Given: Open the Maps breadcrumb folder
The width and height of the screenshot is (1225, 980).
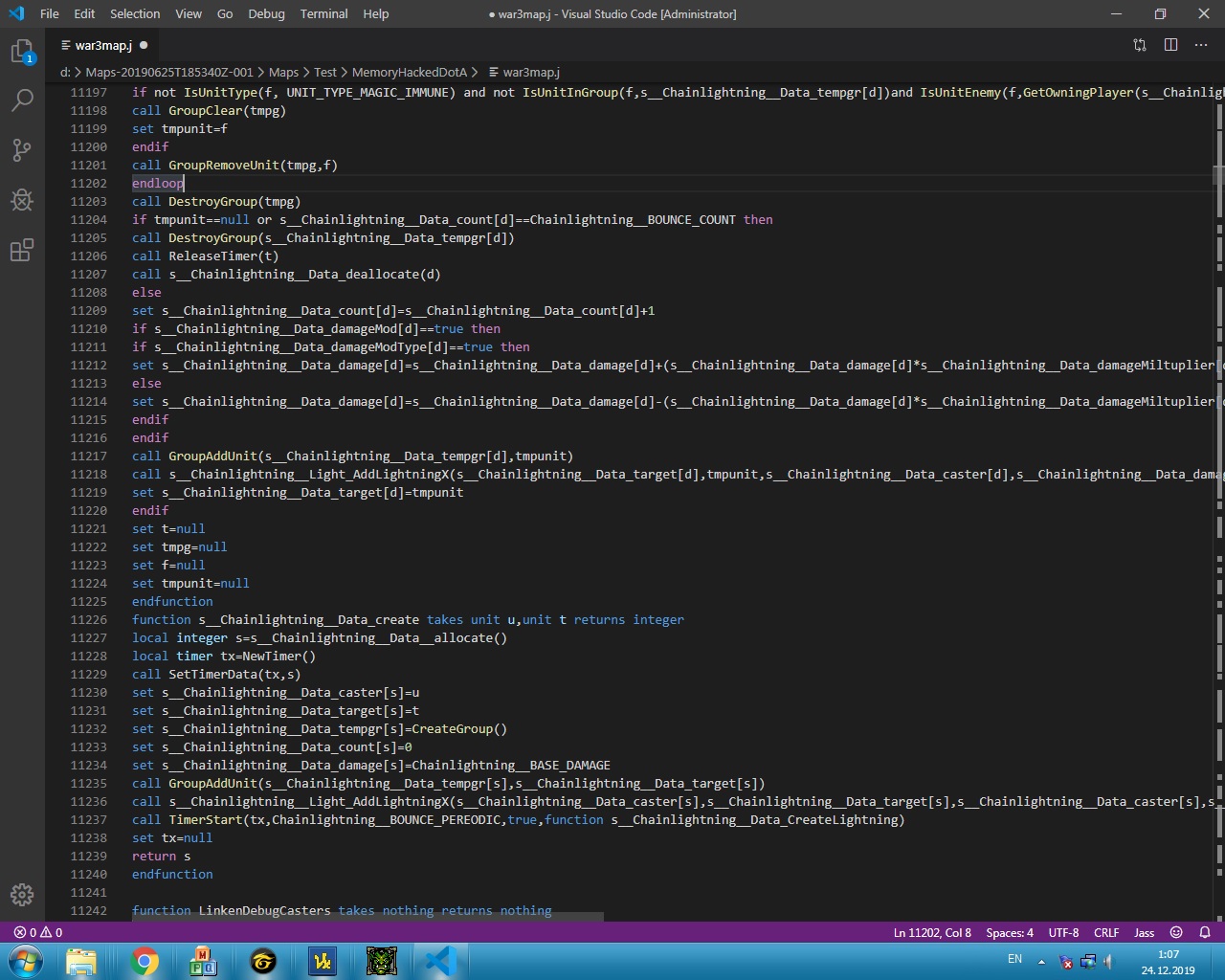Looking at the screenshot, I should pyautogui.click(x=283, y=72).
